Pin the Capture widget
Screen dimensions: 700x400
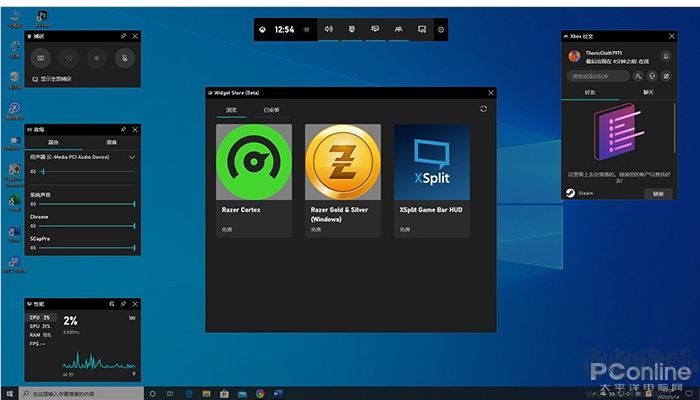tap(123, 36)
